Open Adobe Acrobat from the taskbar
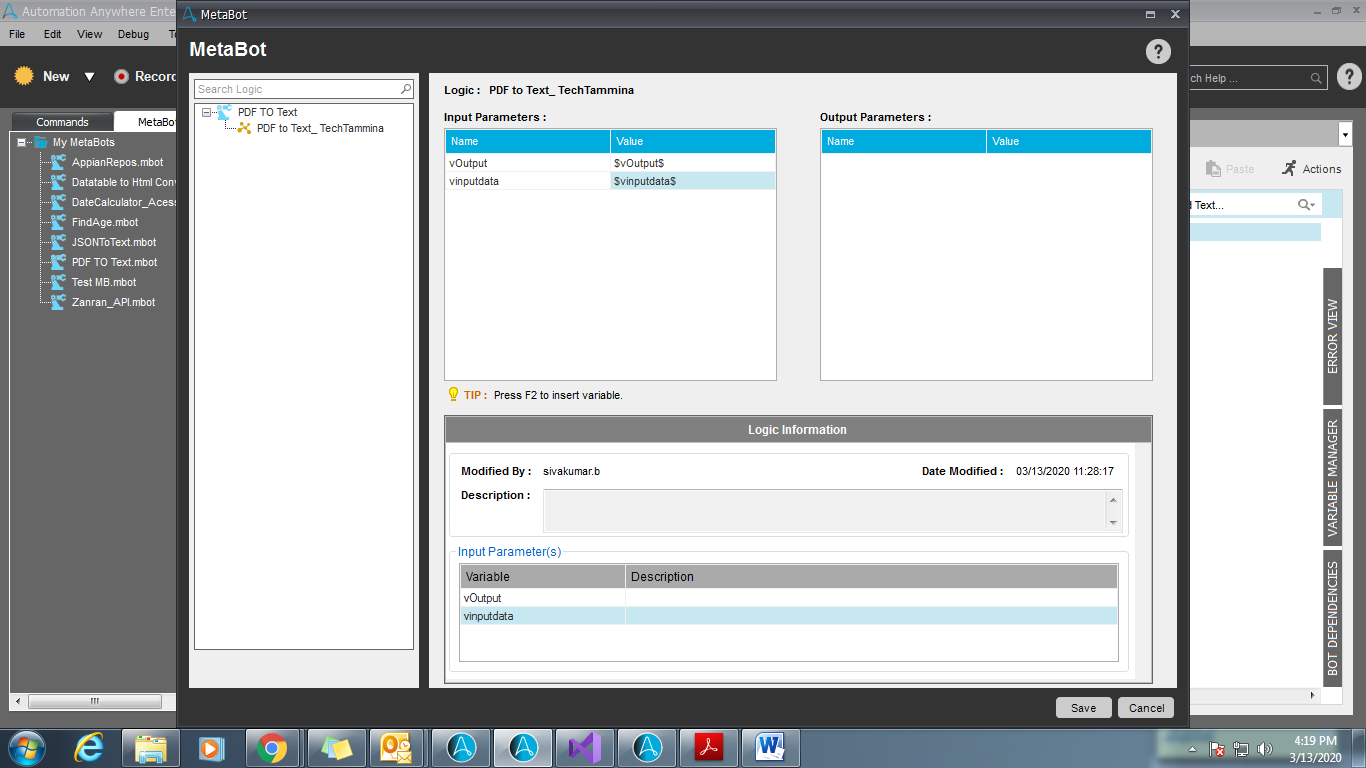 pos(708,747)
